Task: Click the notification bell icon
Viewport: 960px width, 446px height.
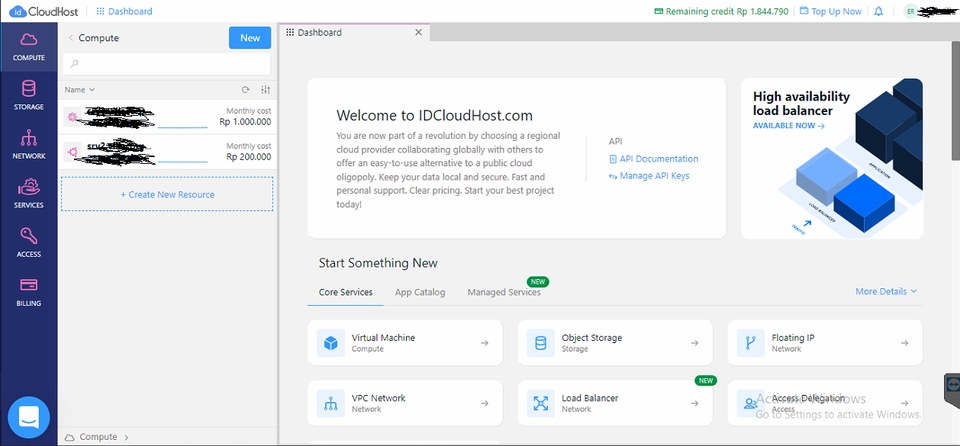Action: coord(879,11)
